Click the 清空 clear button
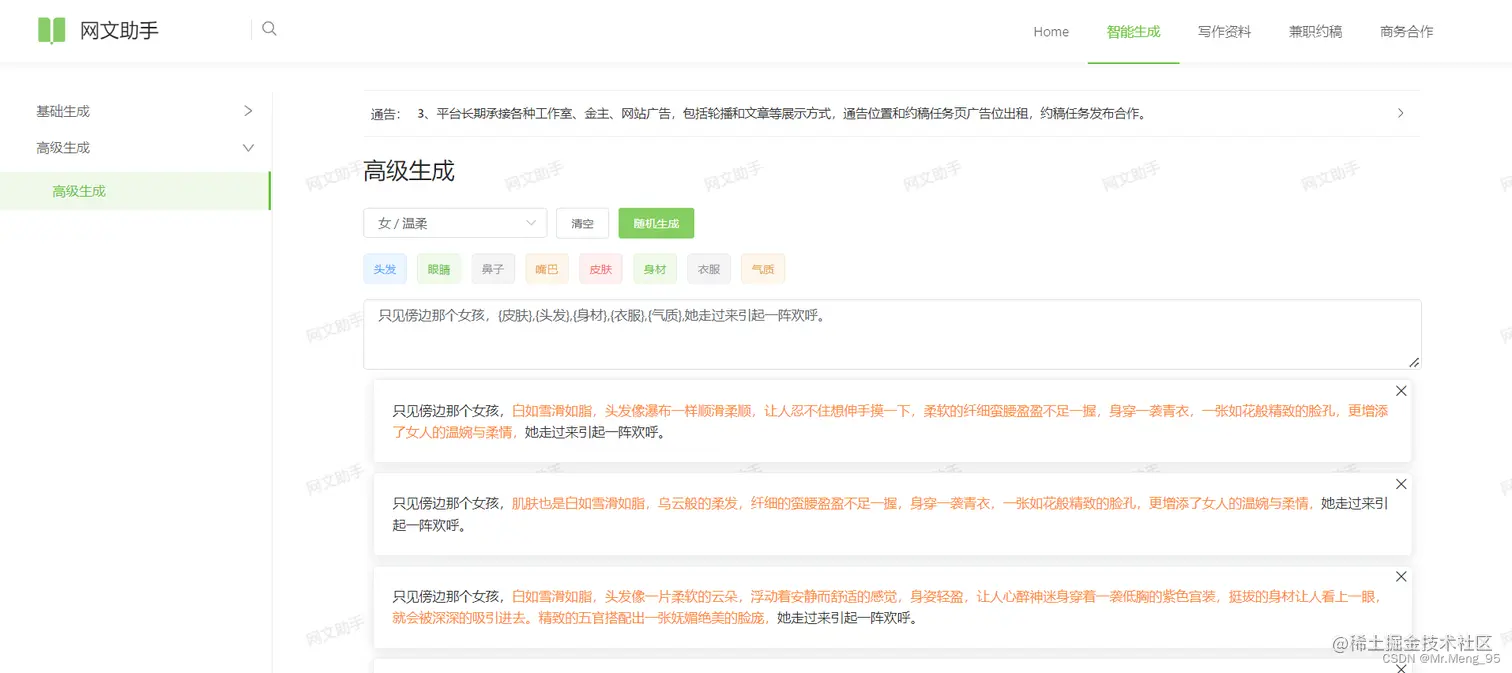 pyautogui.click(x=582, y=223)
